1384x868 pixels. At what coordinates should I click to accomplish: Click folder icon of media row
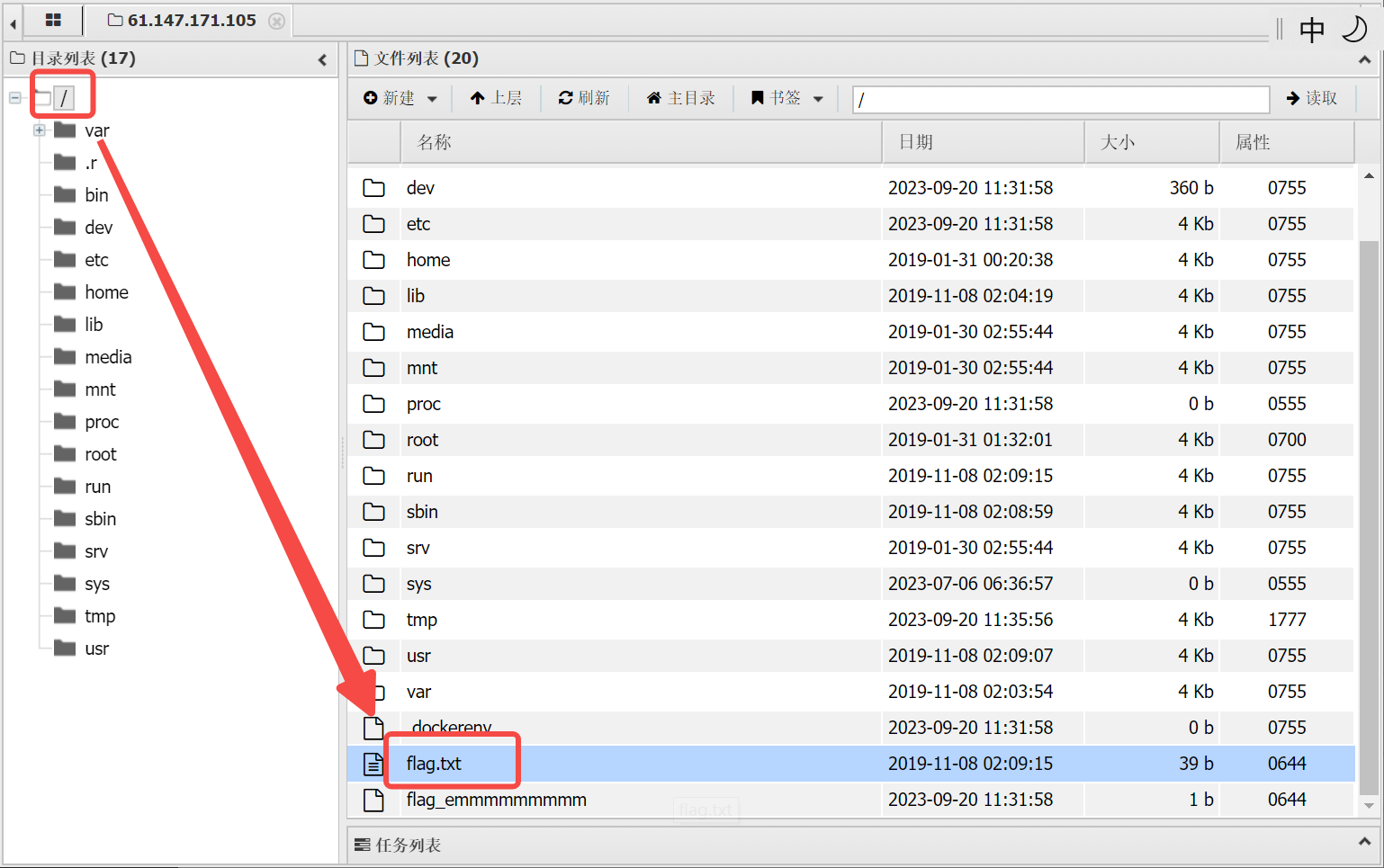pyautogui.click(x=373, y=332)
